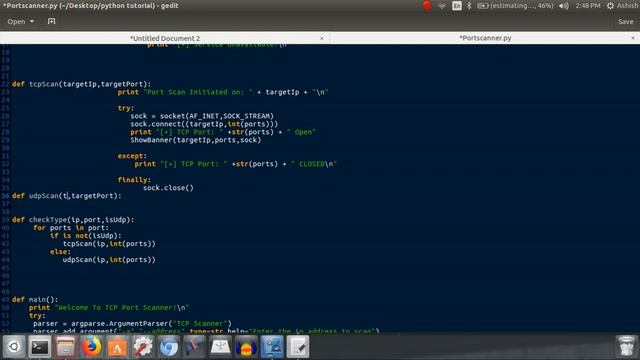Click the red recording indicator in top panel
This screenshot has width=640, height=360.
(x=427, y=6)
